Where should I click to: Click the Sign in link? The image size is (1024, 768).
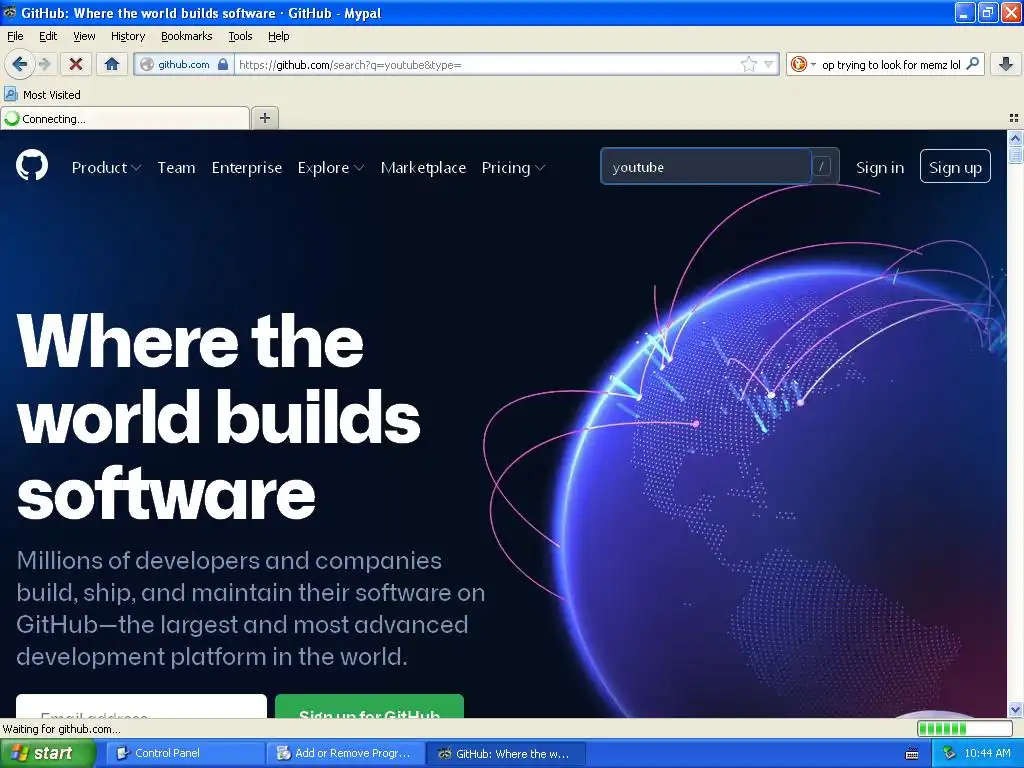pyautogui.click(x=880, y=168)
